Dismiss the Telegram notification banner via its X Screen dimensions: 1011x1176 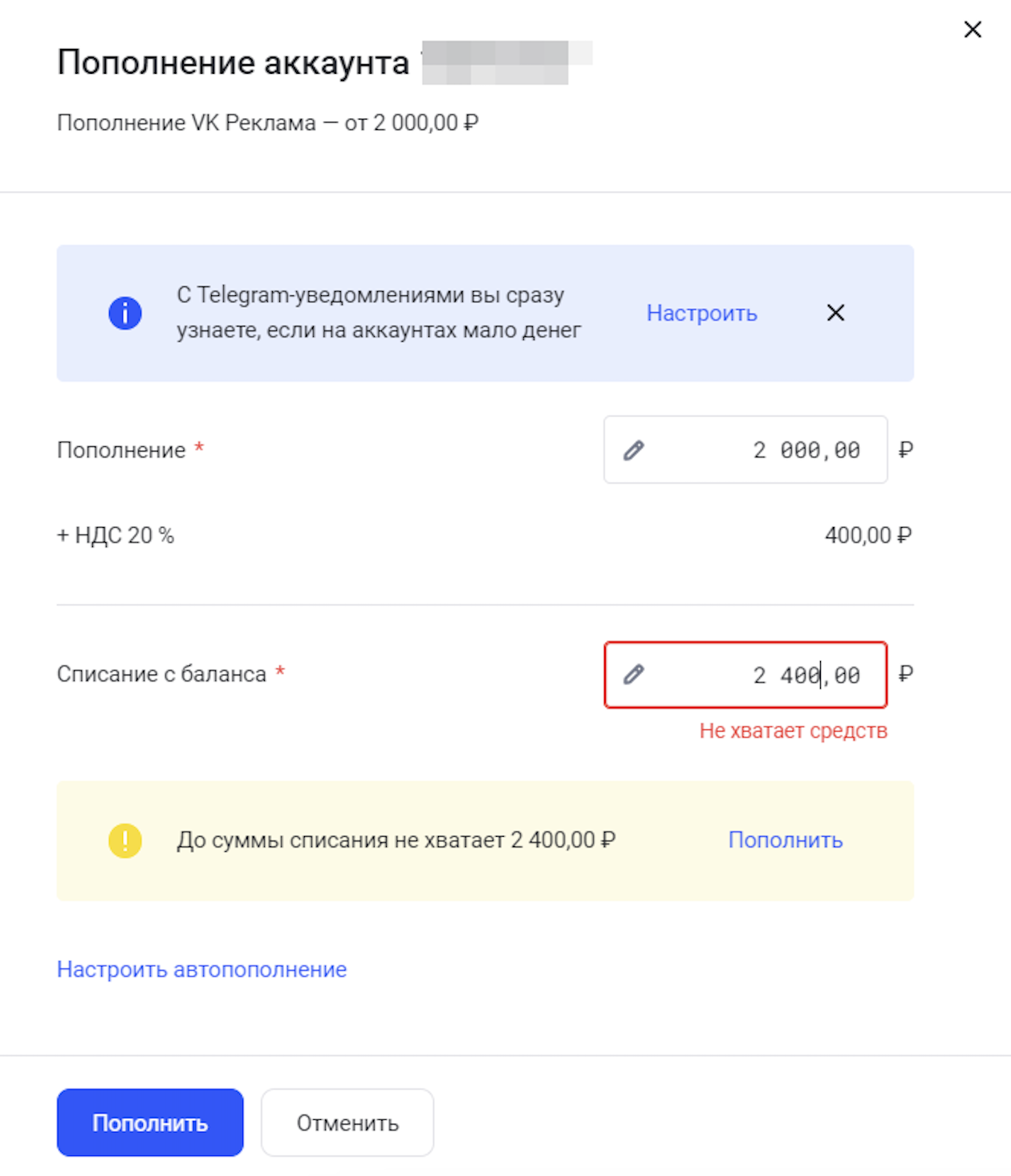[835, 313]
